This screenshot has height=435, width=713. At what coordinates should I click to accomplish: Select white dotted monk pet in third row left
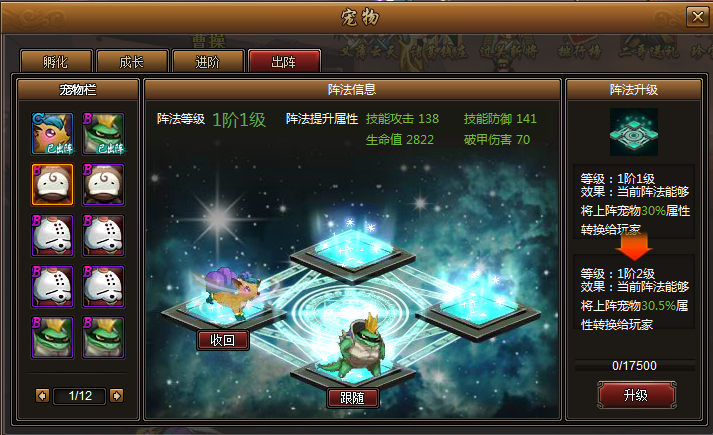tap(52, 235)
